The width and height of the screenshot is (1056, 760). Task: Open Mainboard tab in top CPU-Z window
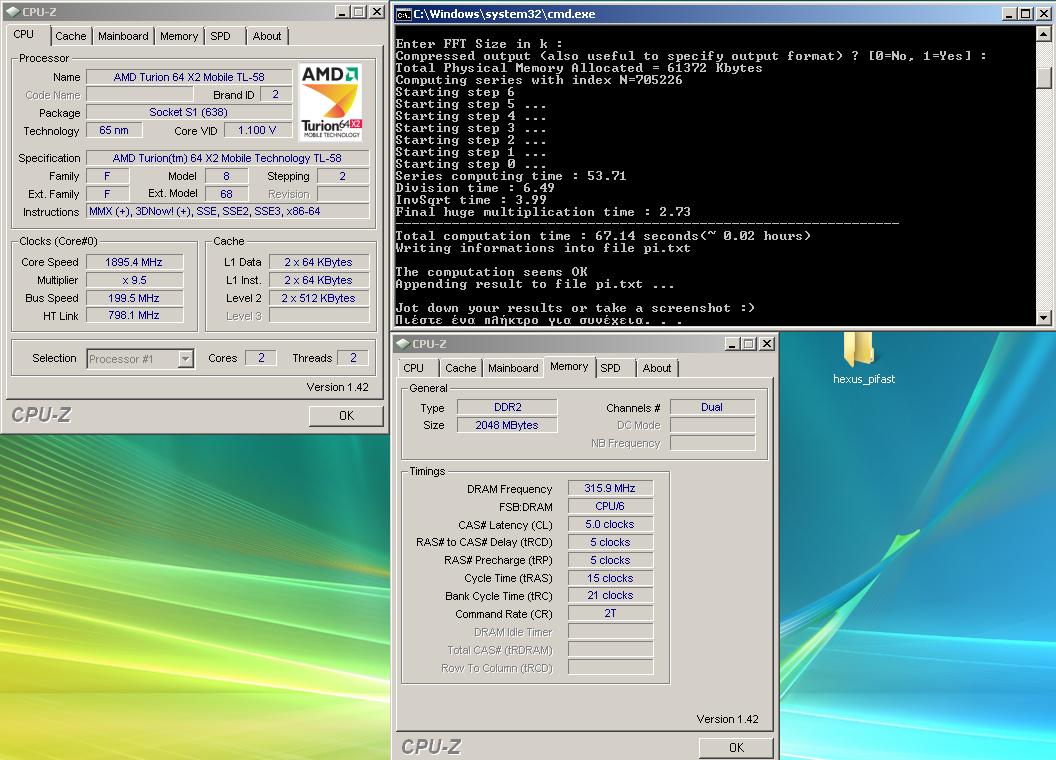[123, 36]
